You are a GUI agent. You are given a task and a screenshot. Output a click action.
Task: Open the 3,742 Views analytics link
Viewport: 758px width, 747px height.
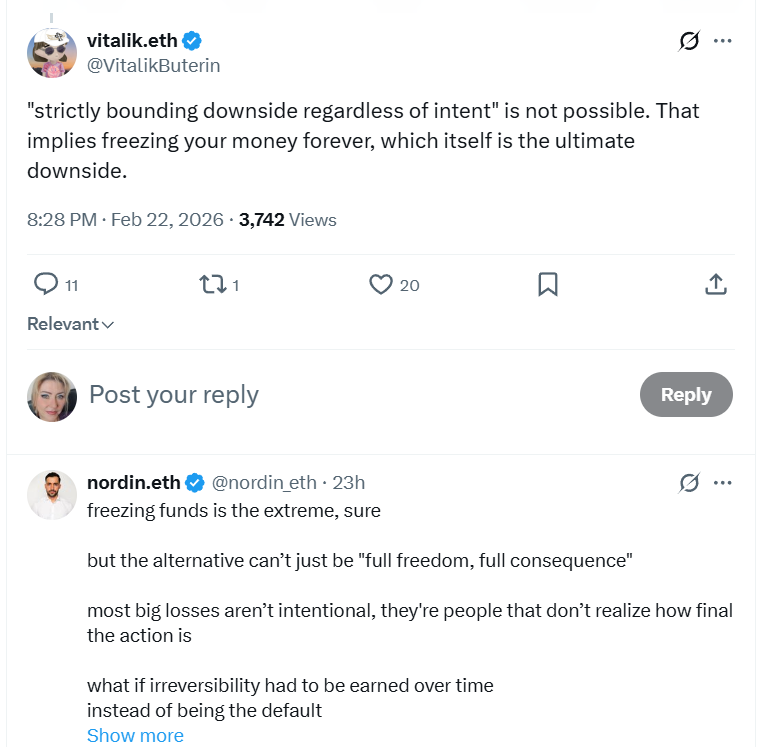[288, 220]
